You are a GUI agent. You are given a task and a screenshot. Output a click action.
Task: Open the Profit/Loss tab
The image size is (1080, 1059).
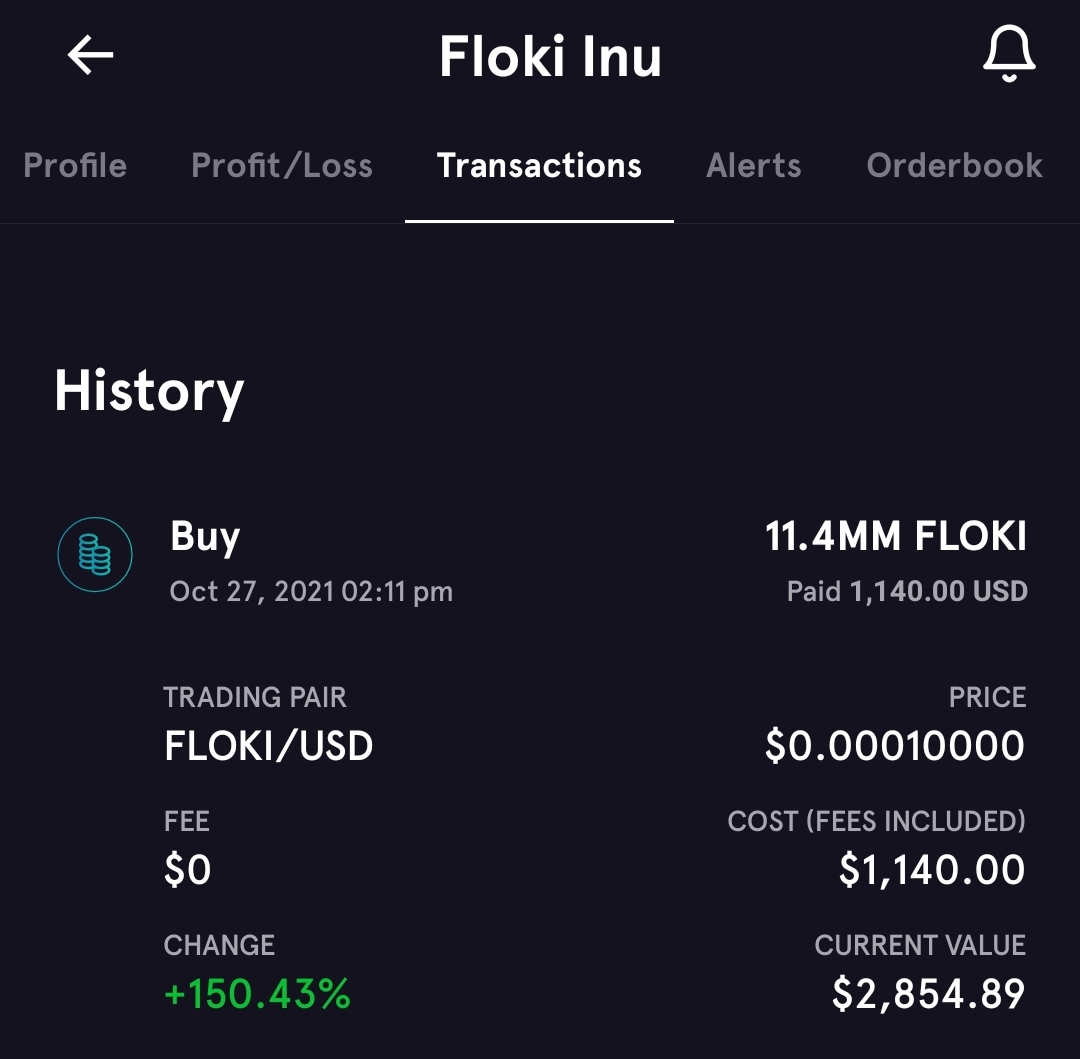282,166
